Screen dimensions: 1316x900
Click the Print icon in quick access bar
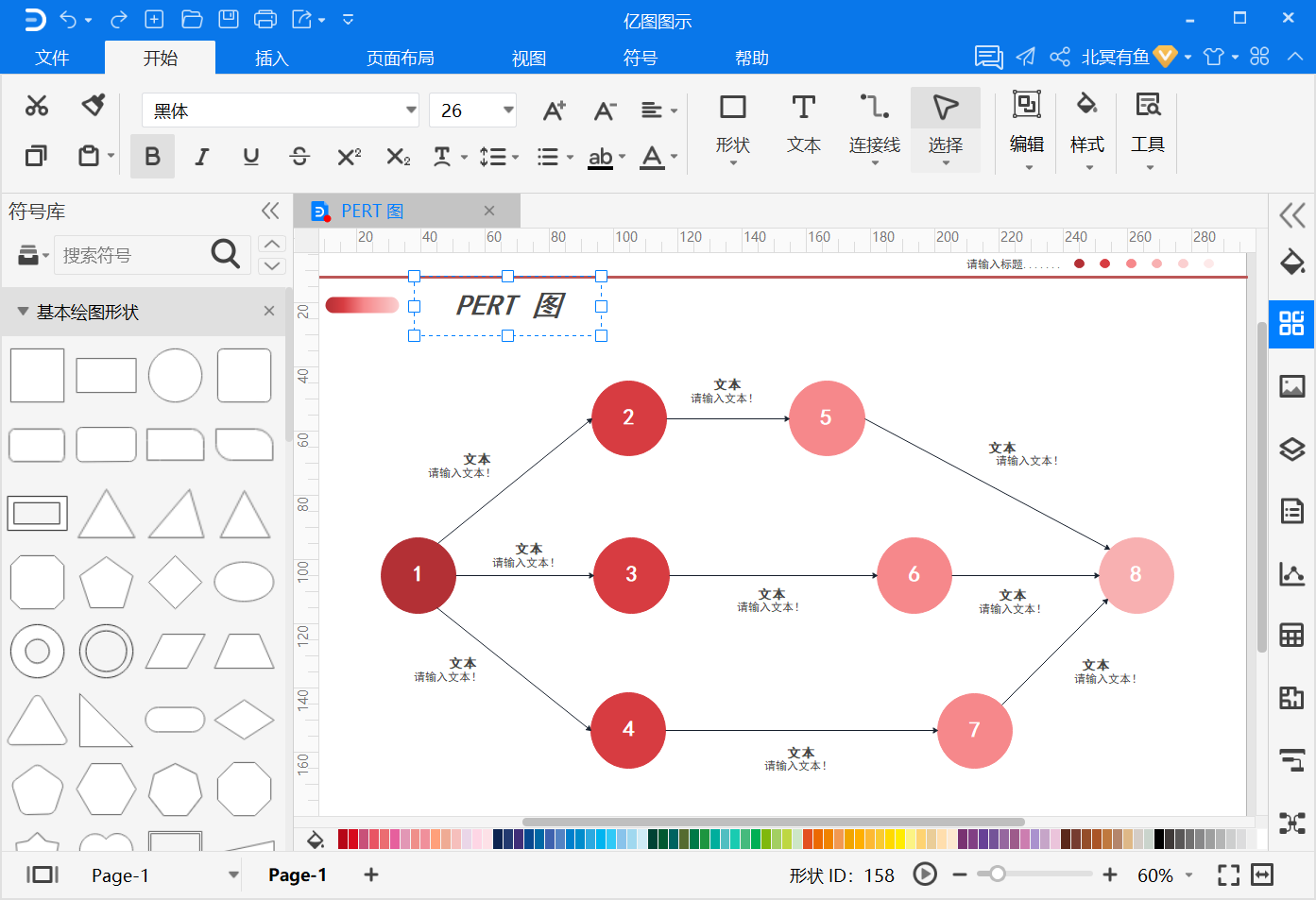pos(265,19)
